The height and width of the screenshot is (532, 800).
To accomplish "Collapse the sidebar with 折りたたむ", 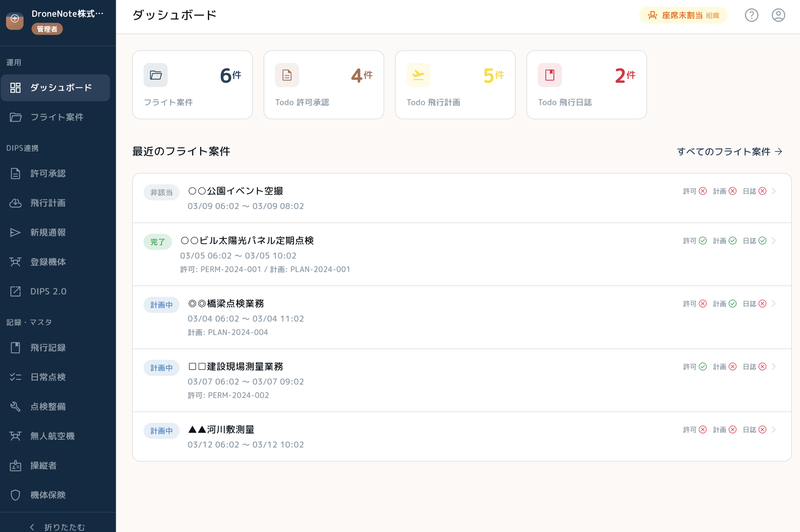I will tap(57, 526).
